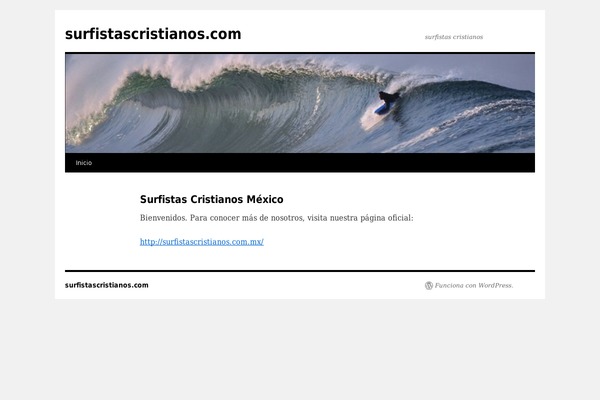
Task: Click the WordPress logo icon in footer
Action: (429, 286)
